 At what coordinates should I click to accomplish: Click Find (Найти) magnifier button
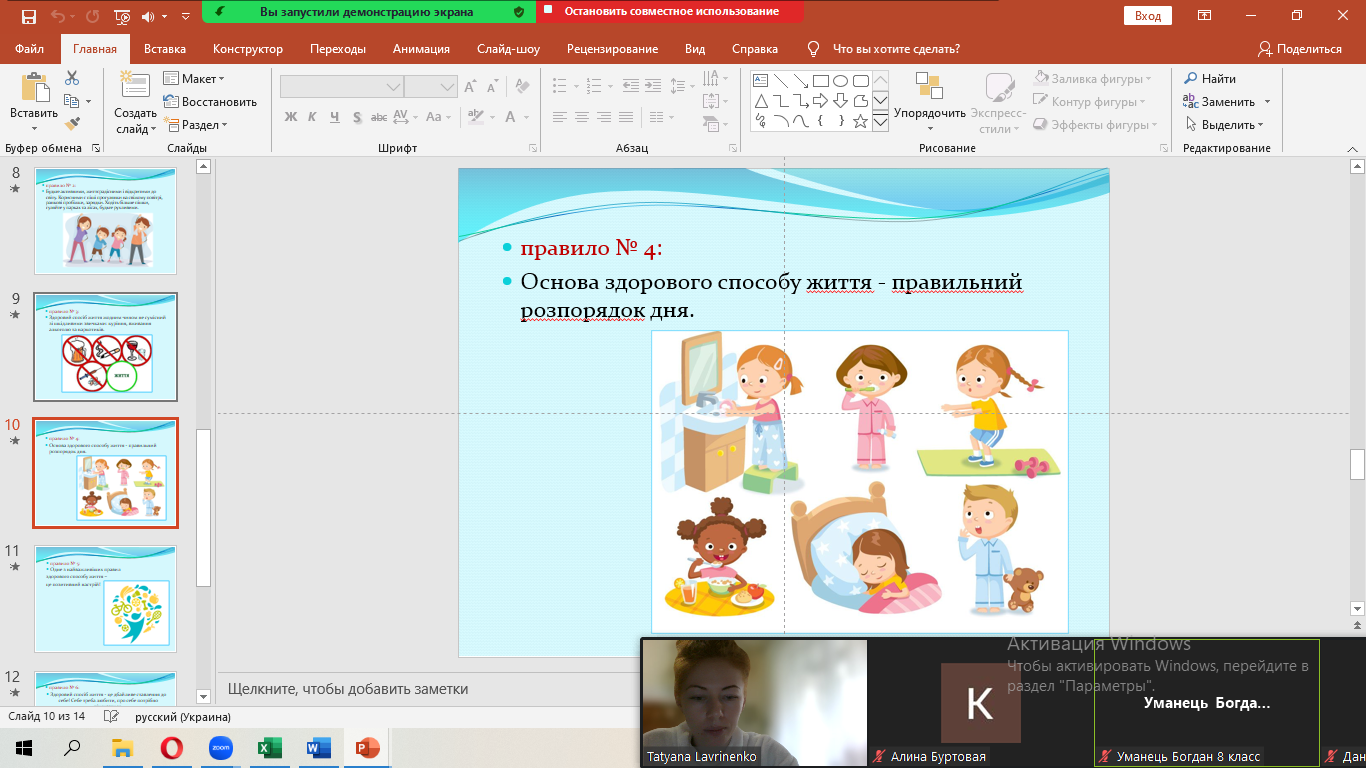(x=1210, y=79)
